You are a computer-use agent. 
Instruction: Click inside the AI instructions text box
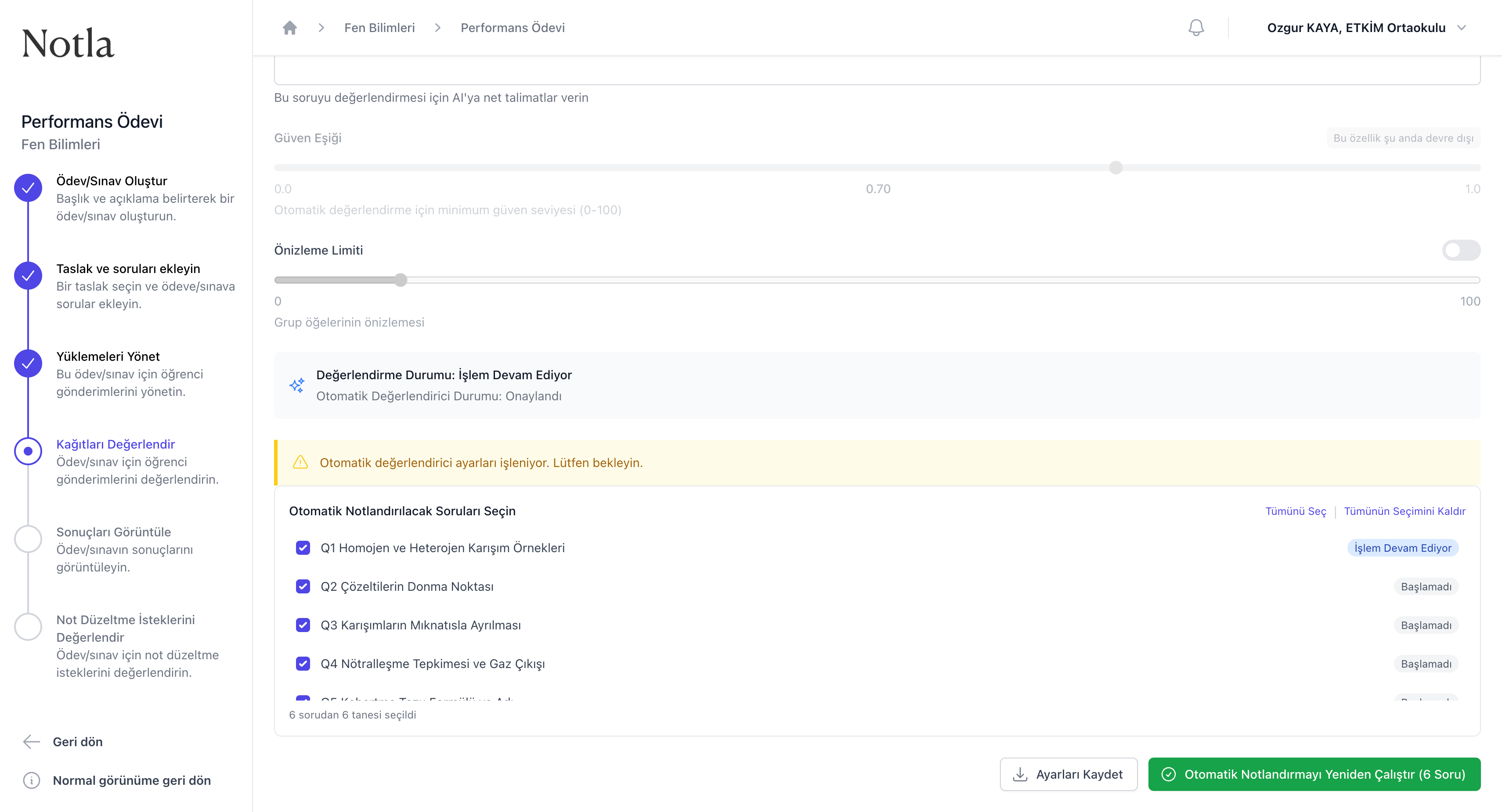877,71
